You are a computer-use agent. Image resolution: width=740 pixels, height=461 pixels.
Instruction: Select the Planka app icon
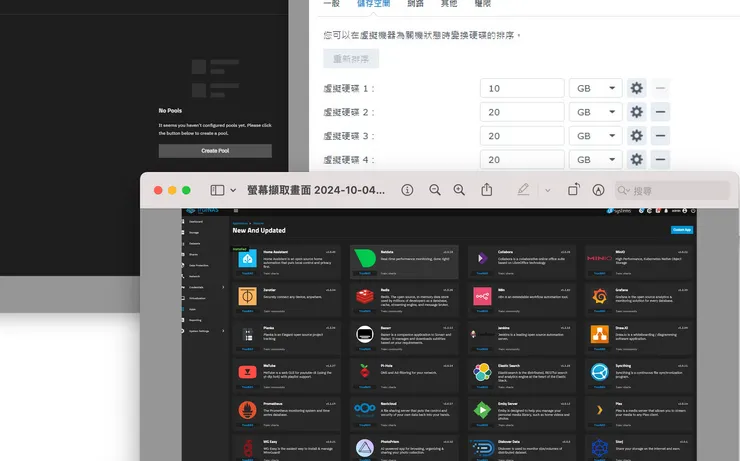click(x=247, y=335)
